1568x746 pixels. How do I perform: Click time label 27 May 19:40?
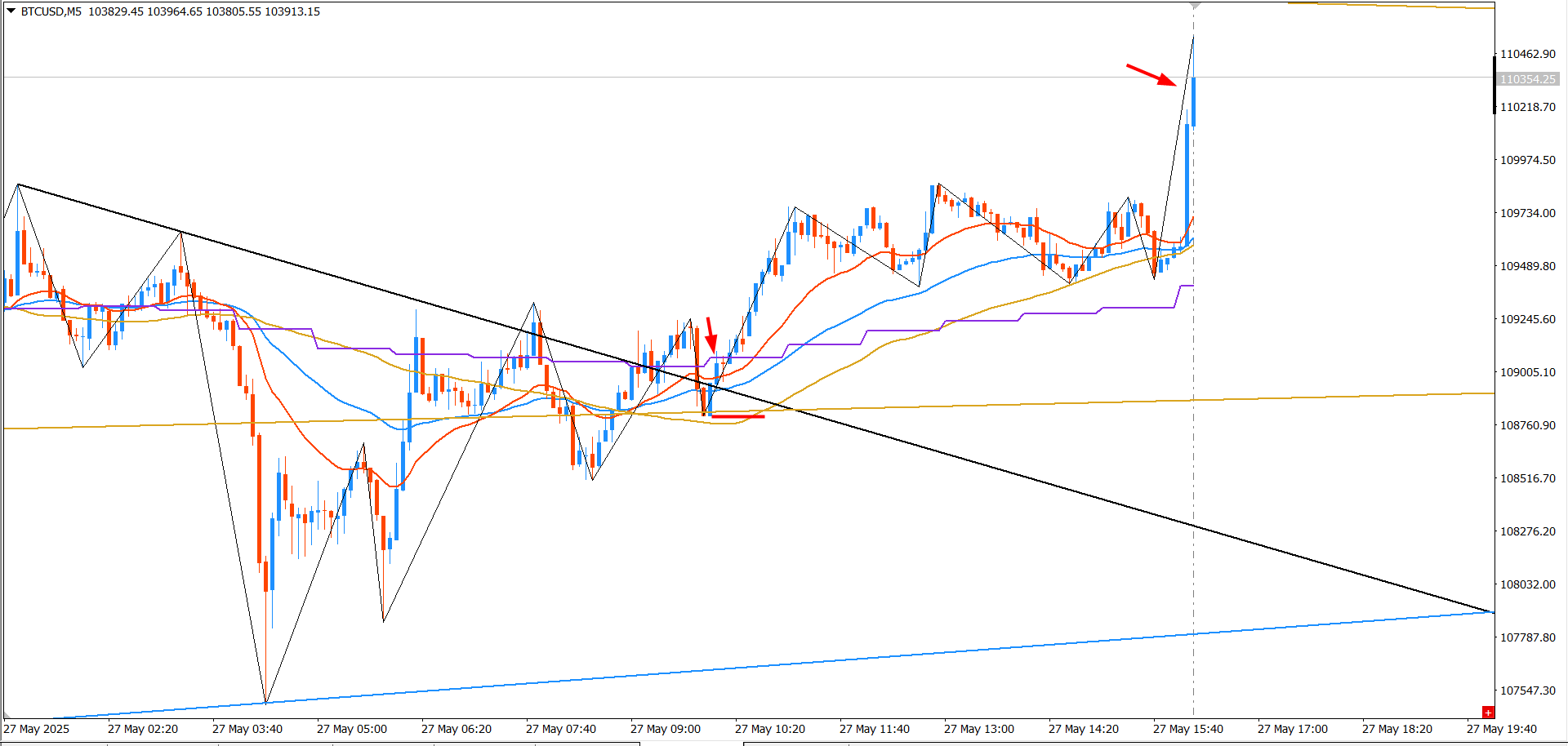point(1502,729)
